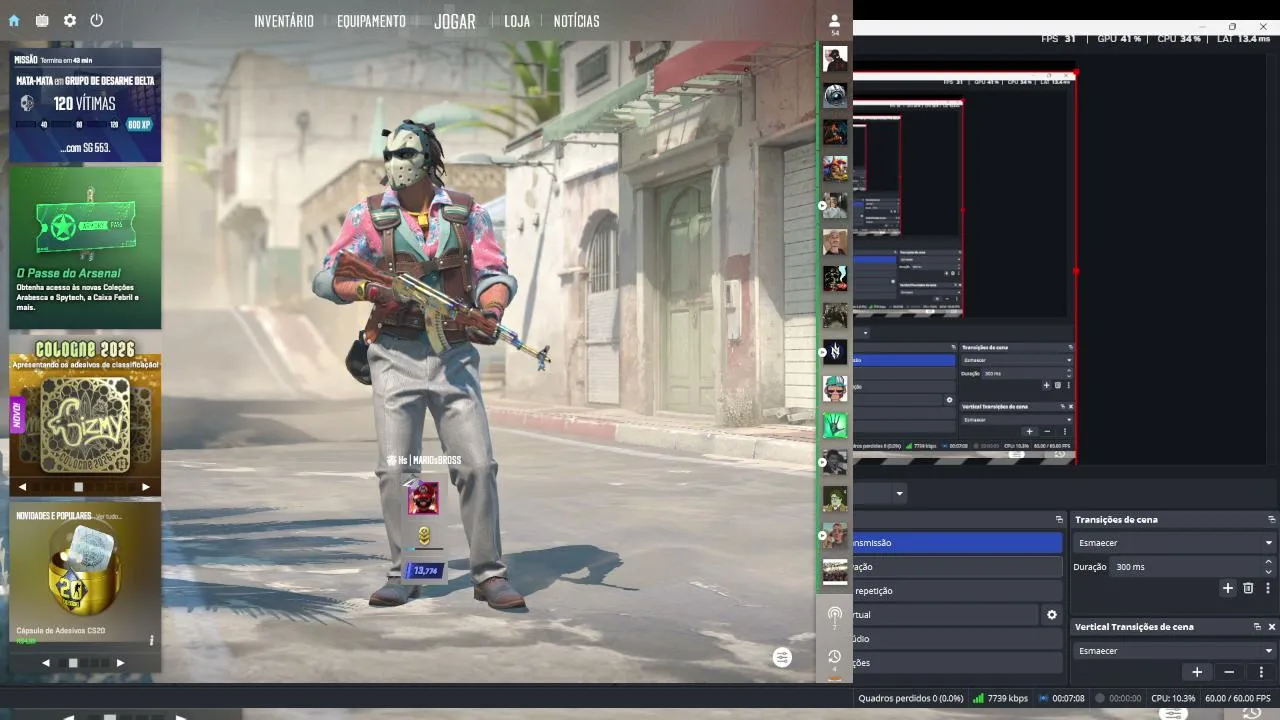
Task: Go to the CS2 home screen icon
Action: coord(14,20)
